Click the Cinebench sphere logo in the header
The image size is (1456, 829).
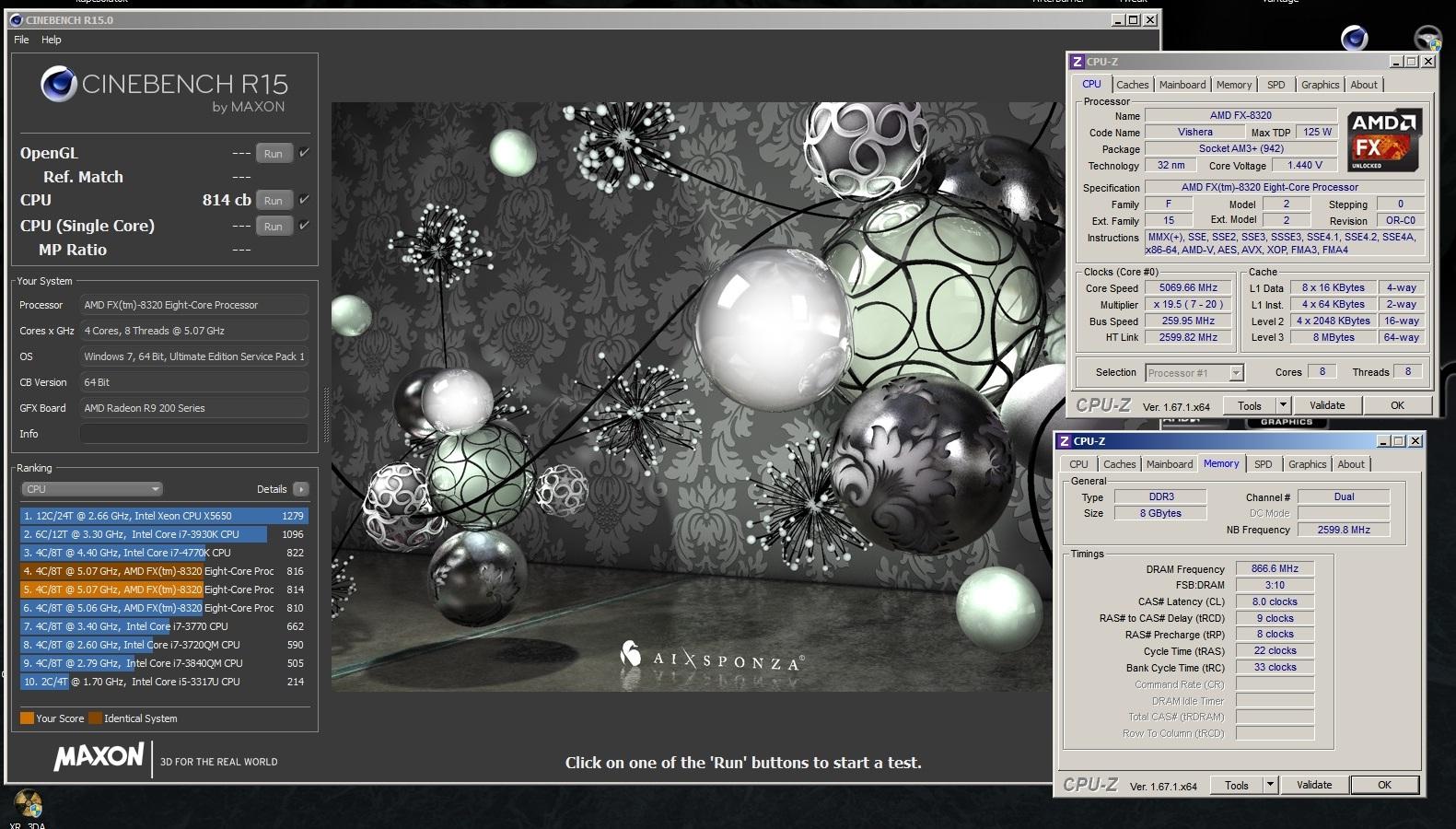pyautogui.click(x=58, y=84)
